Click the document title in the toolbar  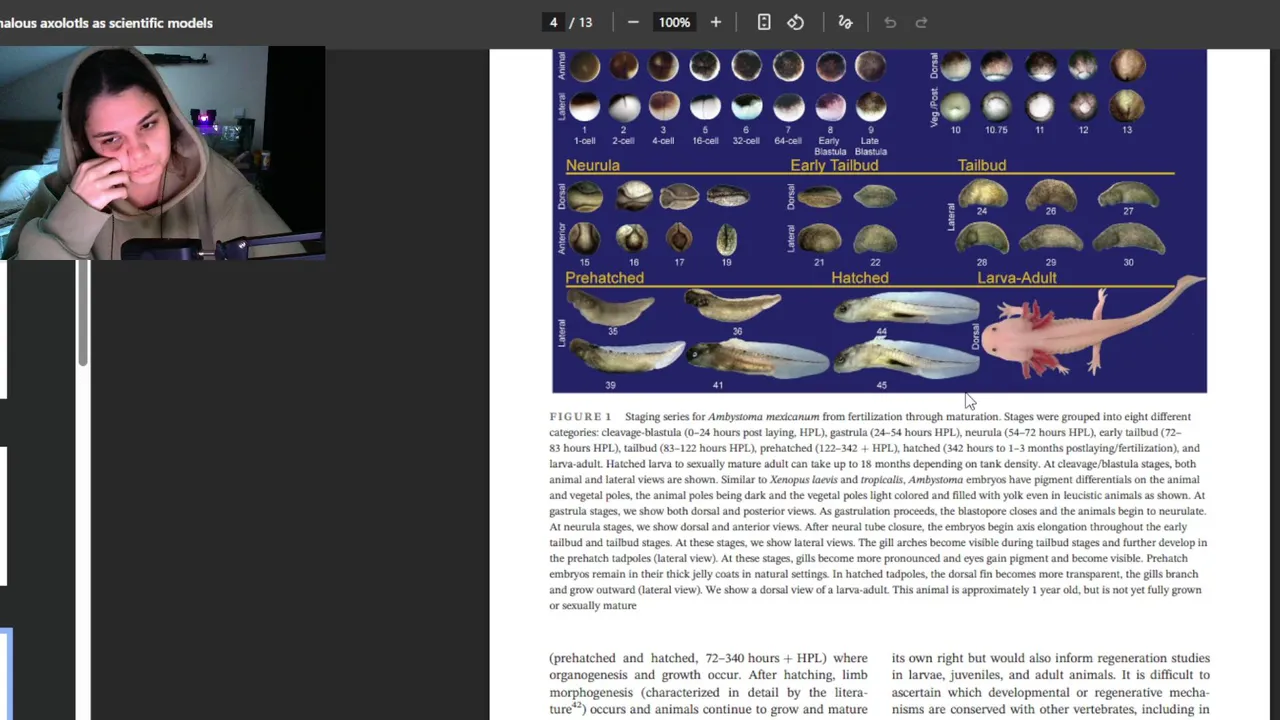pos(106,22)
